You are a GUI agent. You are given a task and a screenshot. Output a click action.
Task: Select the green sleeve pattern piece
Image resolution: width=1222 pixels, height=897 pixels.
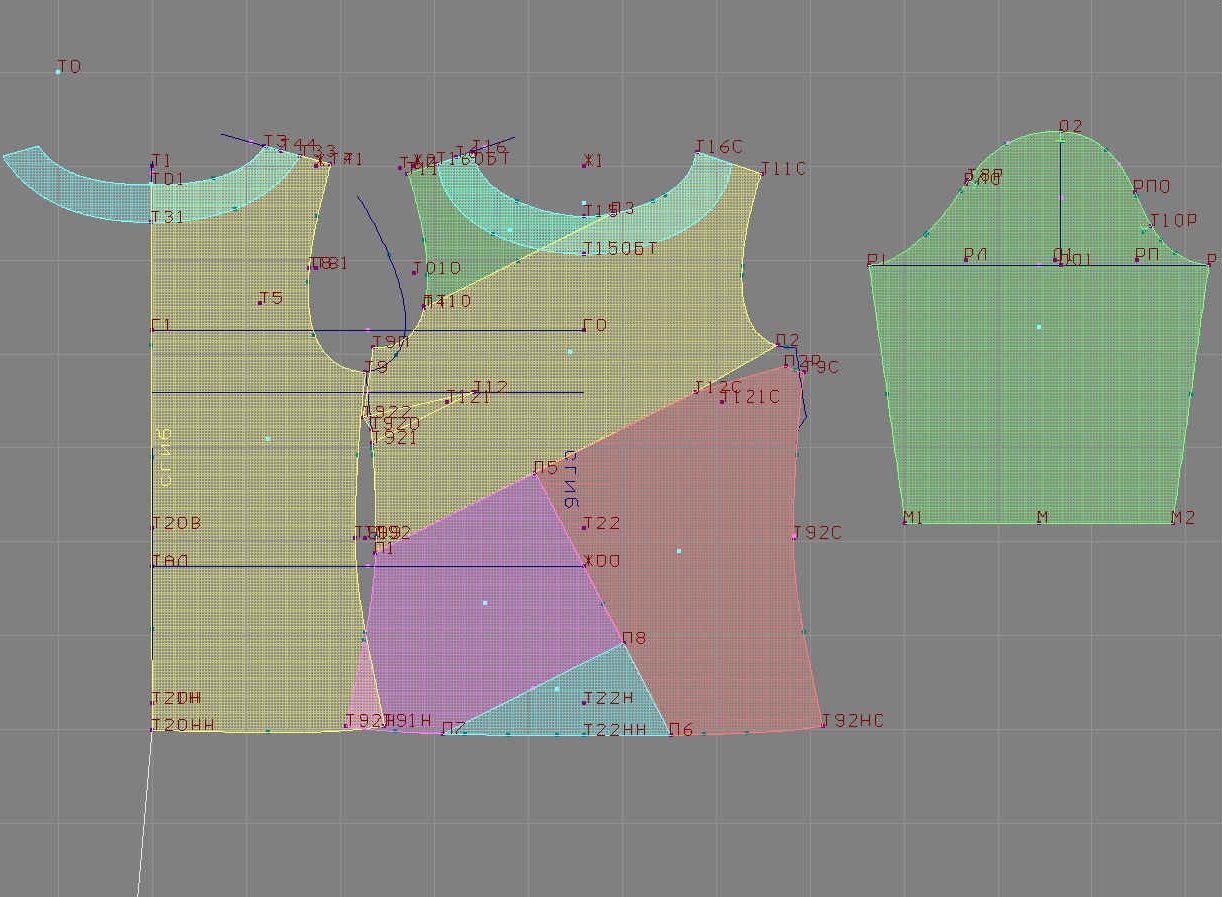click(x=1040, y=400)
